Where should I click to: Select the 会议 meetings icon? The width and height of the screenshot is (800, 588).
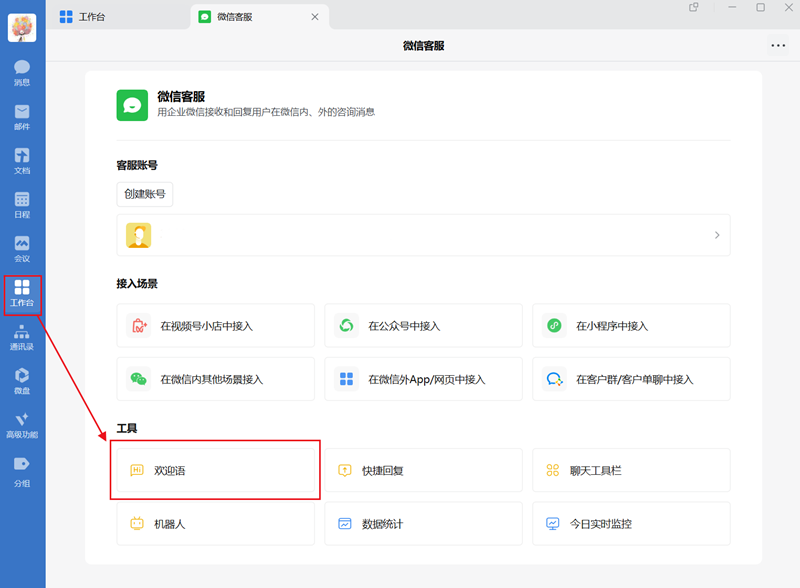pyautogui.click(x=22, y=247)
